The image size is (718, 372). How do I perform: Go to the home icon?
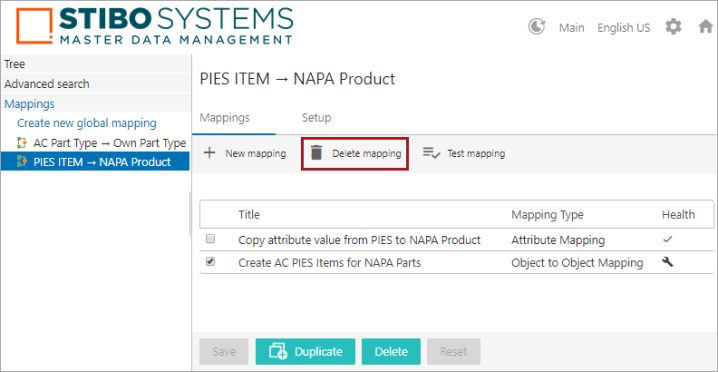coord(706,27)
